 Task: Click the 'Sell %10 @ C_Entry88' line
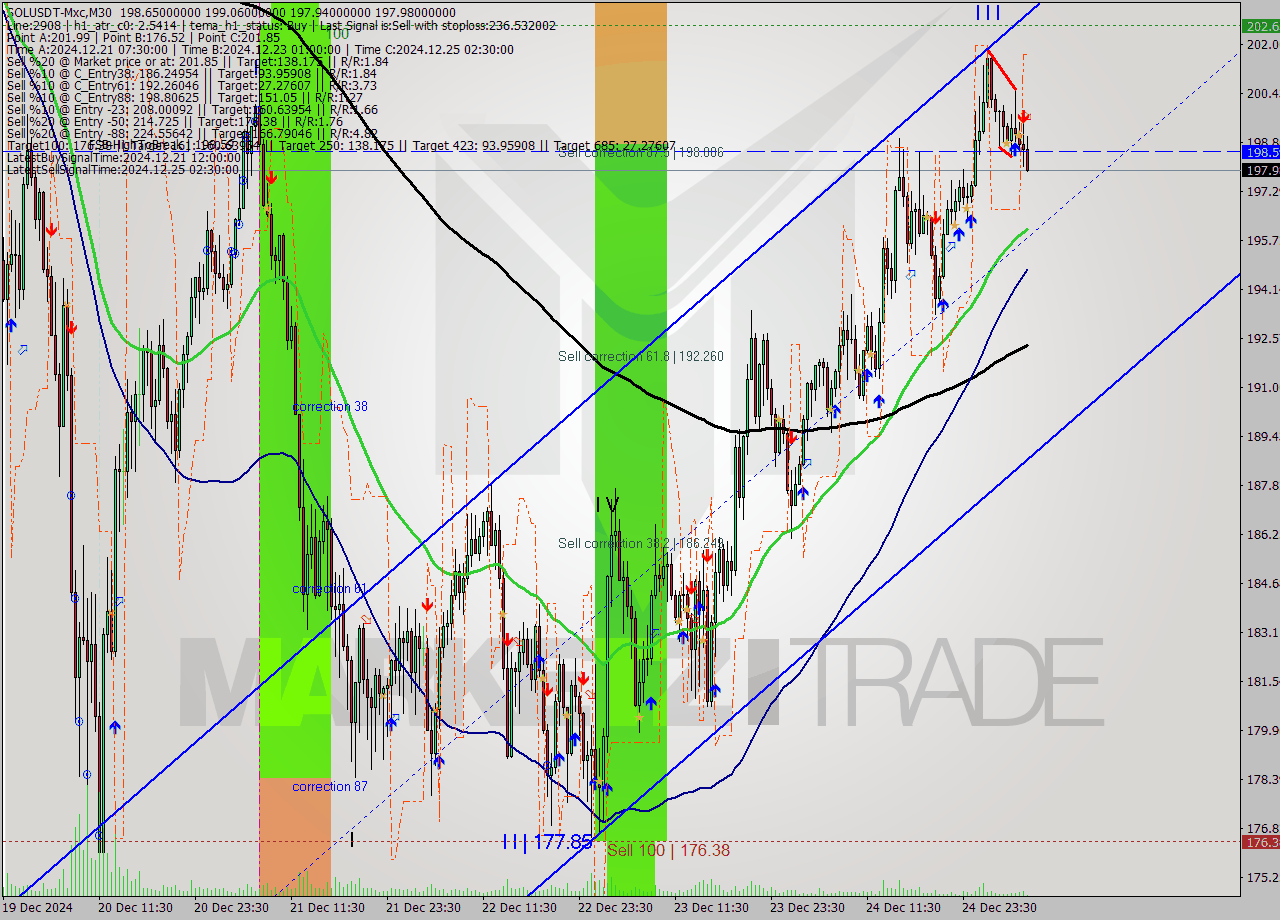click(186, 98)
